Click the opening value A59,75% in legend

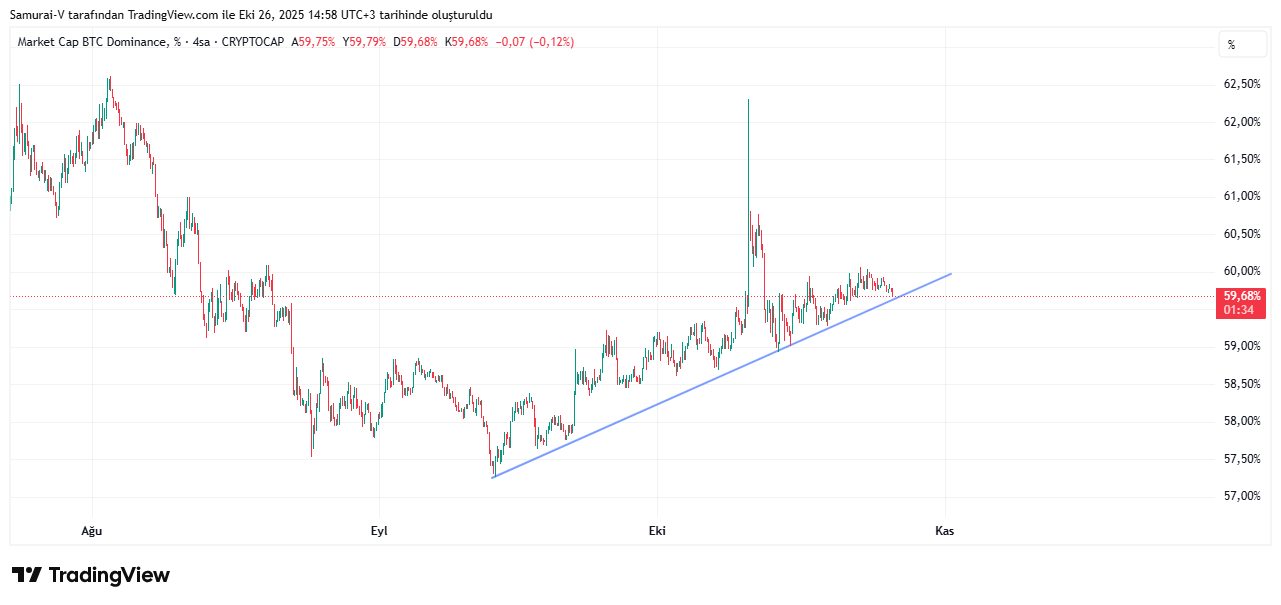(313, 42)
